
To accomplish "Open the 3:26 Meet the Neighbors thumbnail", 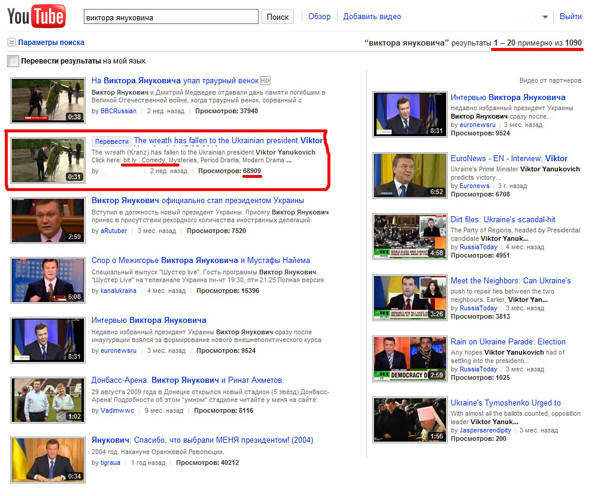I will (410, 298).
